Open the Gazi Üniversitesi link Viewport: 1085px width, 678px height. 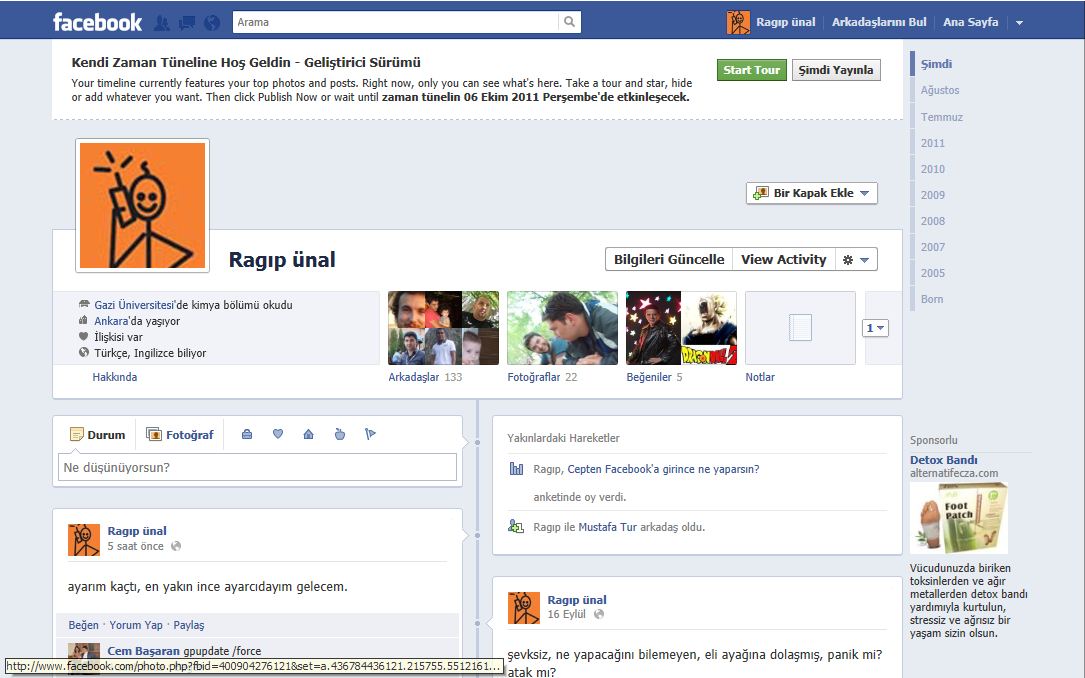134,304
